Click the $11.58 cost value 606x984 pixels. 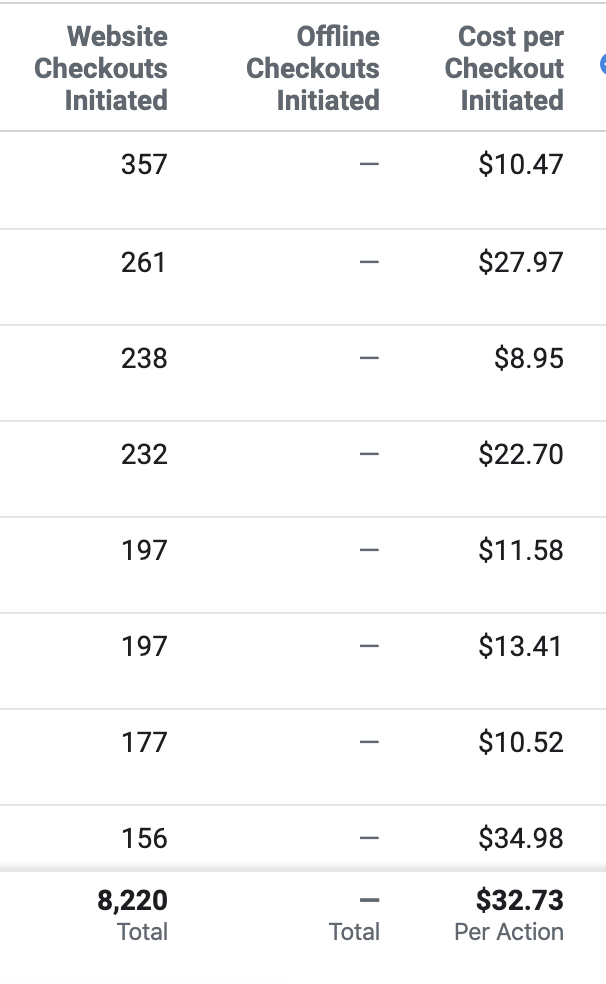pos(521,550)
